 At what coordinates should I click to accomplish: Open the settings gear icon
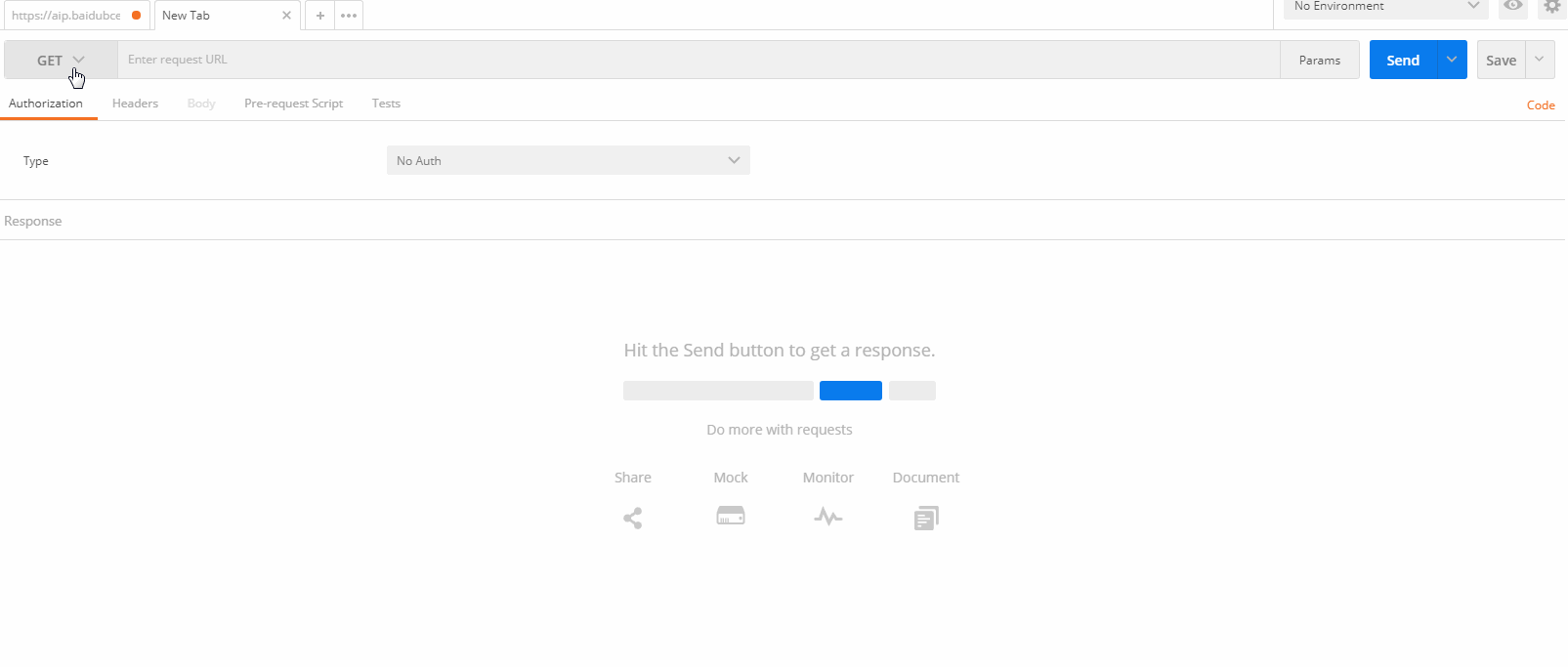(x=1552, y=6)
